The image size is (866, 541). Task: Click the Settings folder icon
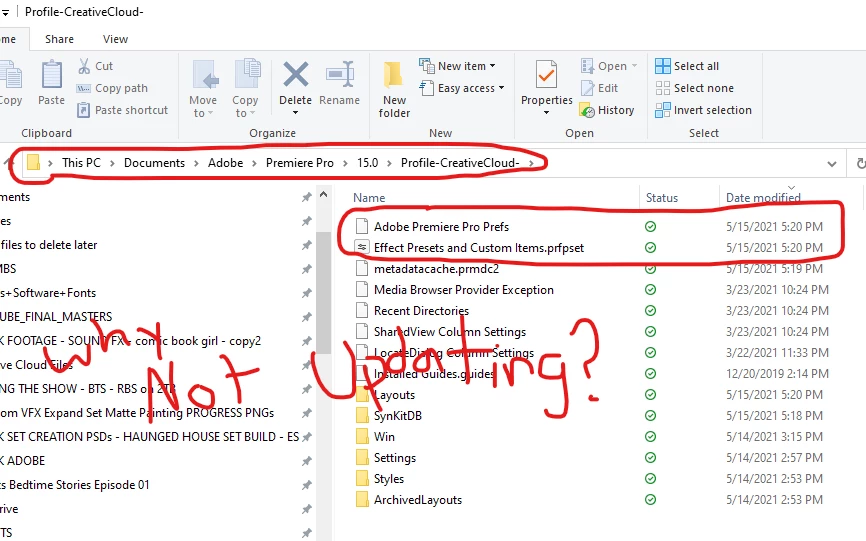[362, 458]
